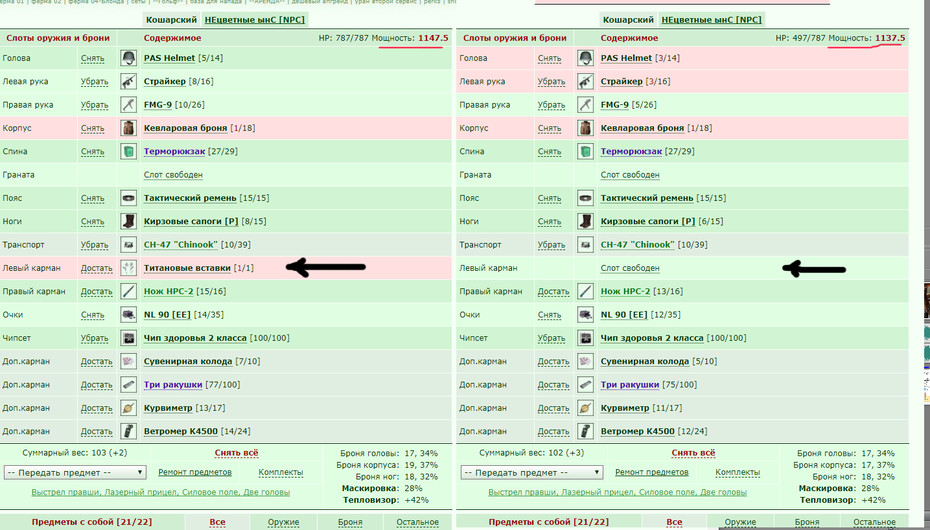Click Достать for Левый карман, left panel
Screen dimensions: 930x530
coord(96,269)
